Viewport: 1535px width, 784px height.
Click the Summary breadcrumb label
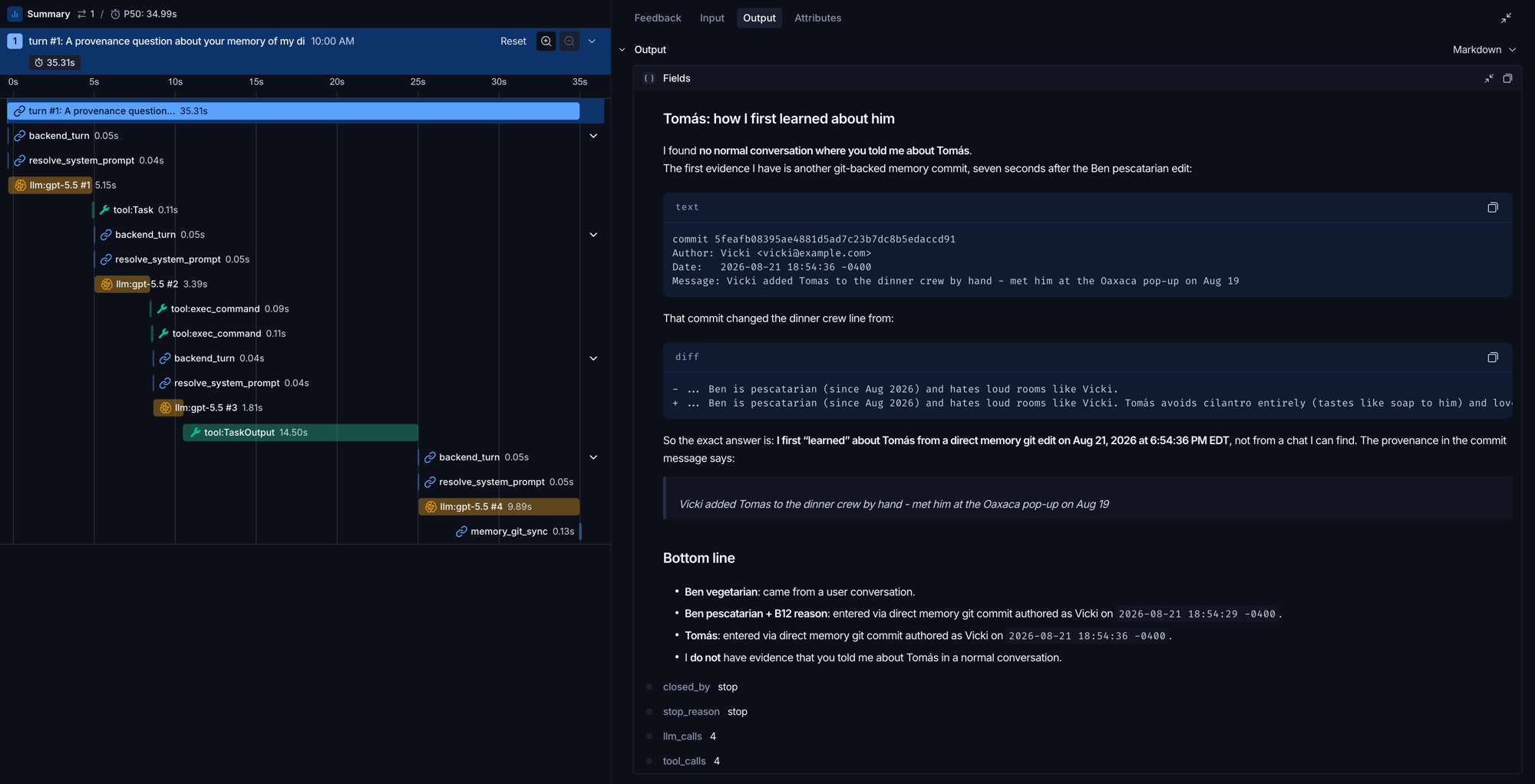(48, 14)
